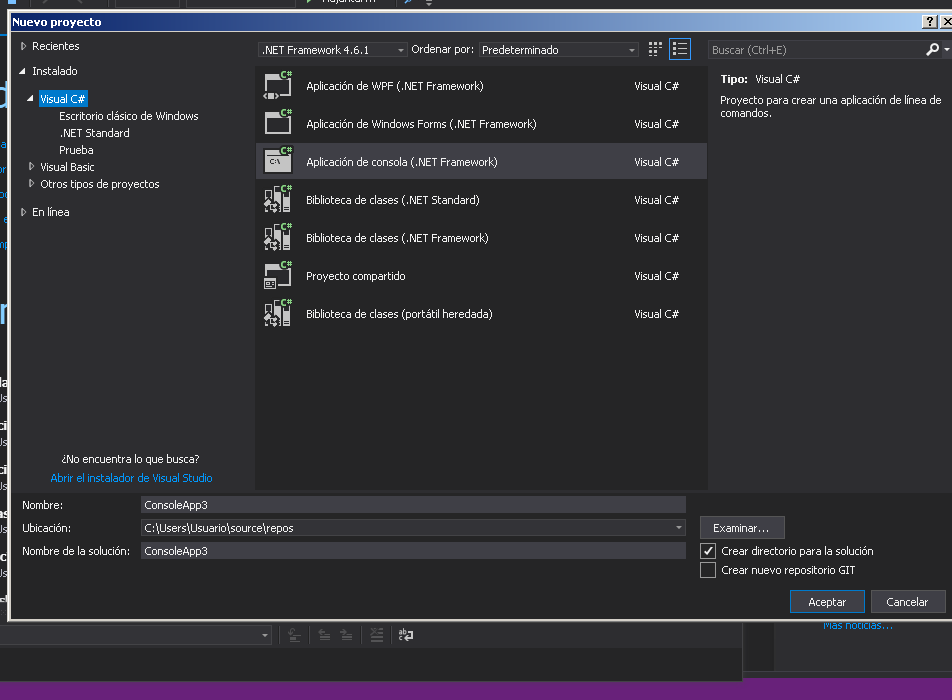Click the .NET Framework class library icon

[x=278, y=237]
